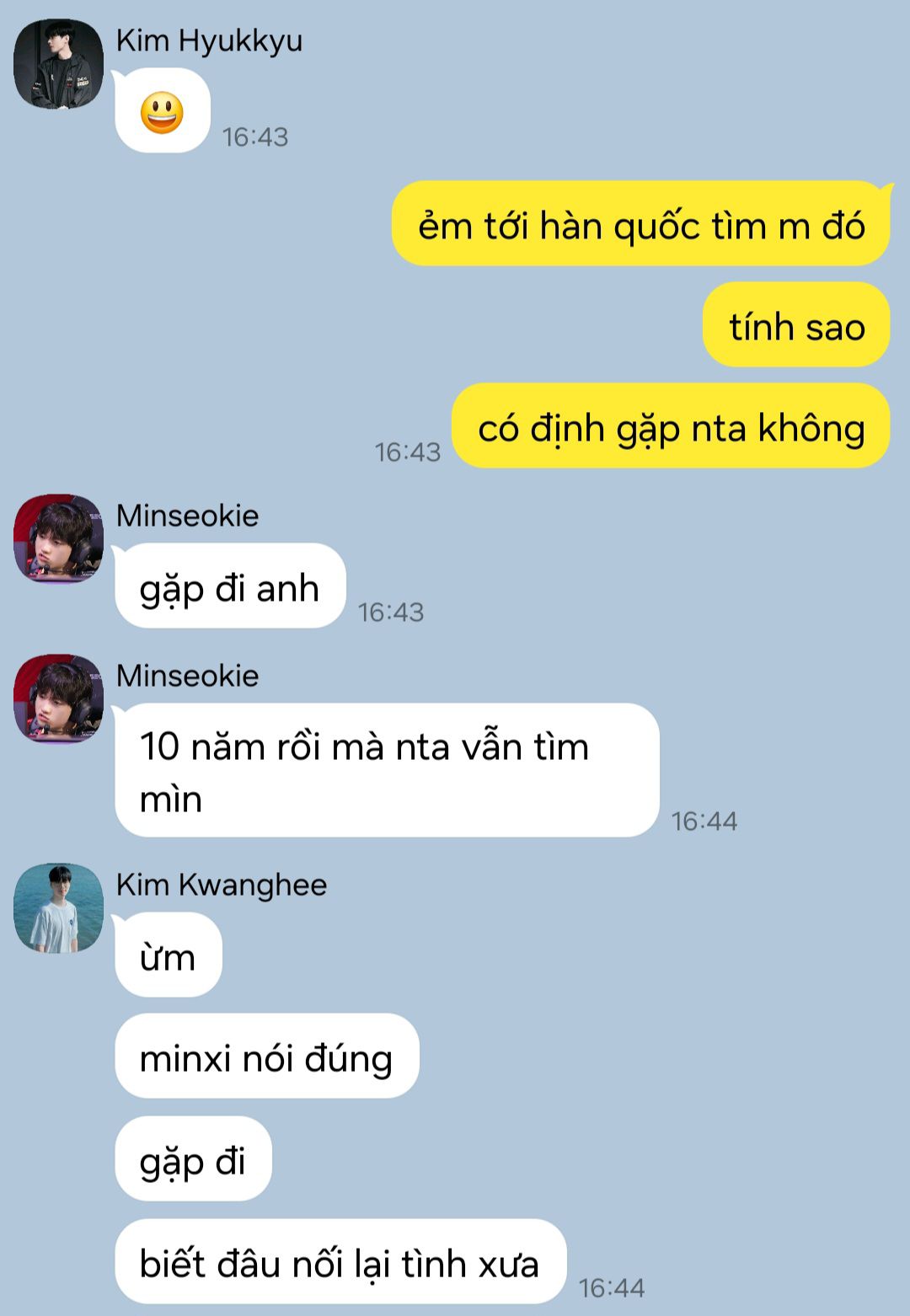910x1316 pixels.
Task: Tap Kim Kwanghee's 'gặp đi' message bubble
Action: click(x=193, y=1159)
